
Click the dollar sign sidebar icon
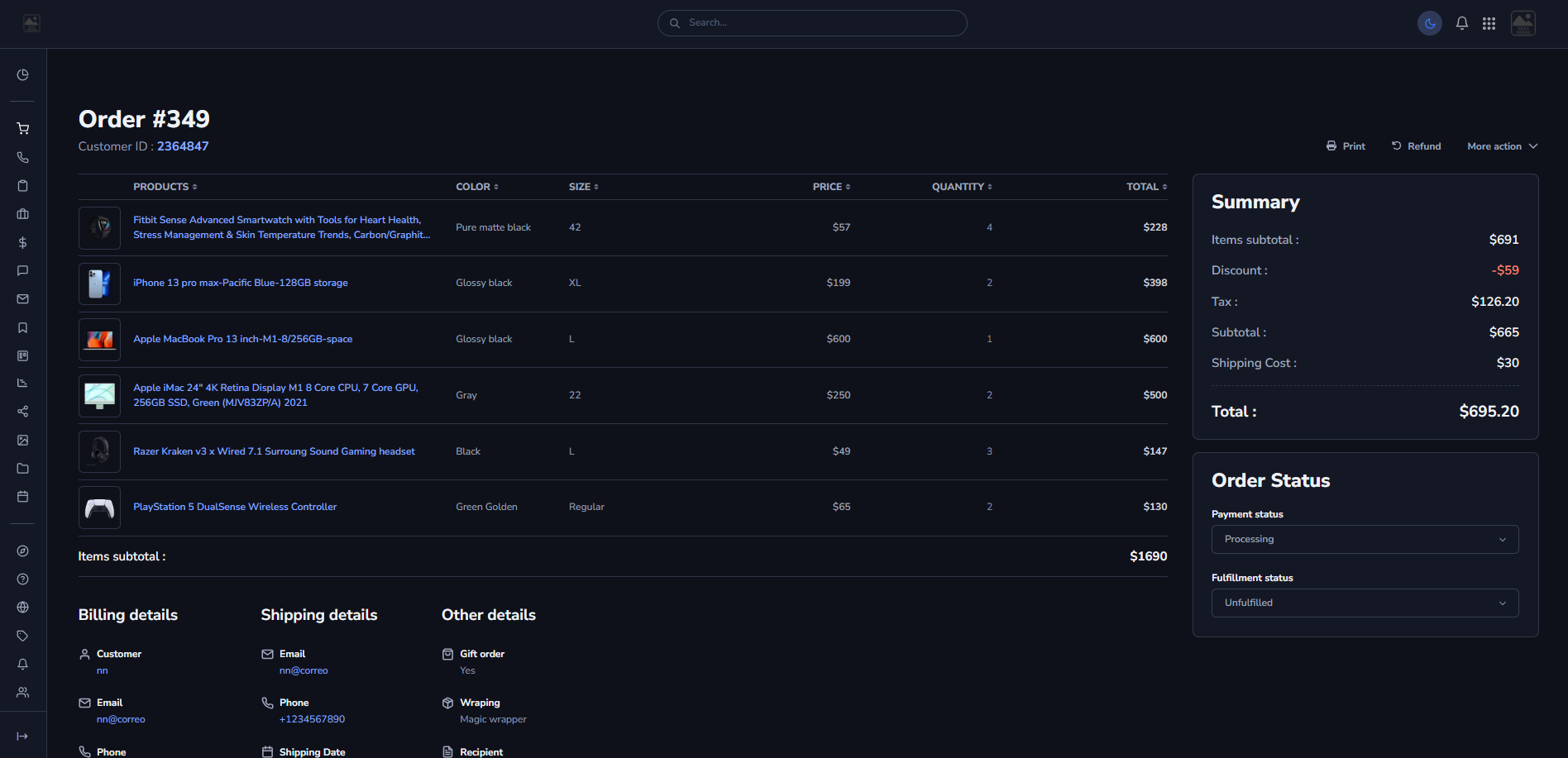pyautogui.click(x=22, y=242)
